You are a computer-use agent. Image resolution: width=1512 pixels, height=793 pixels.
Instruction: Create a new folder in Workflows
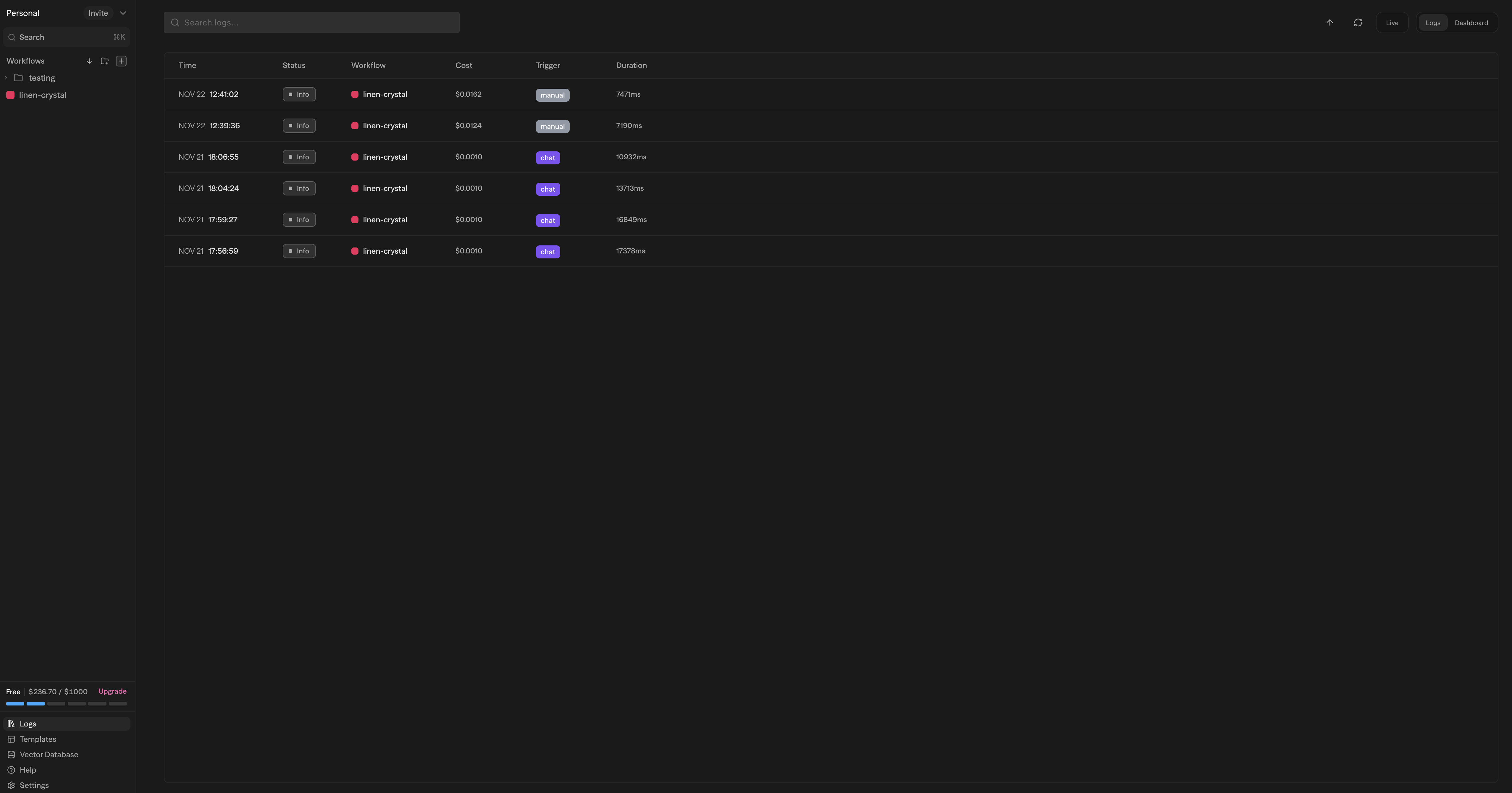pyautogui.click(x=105, y=61)
